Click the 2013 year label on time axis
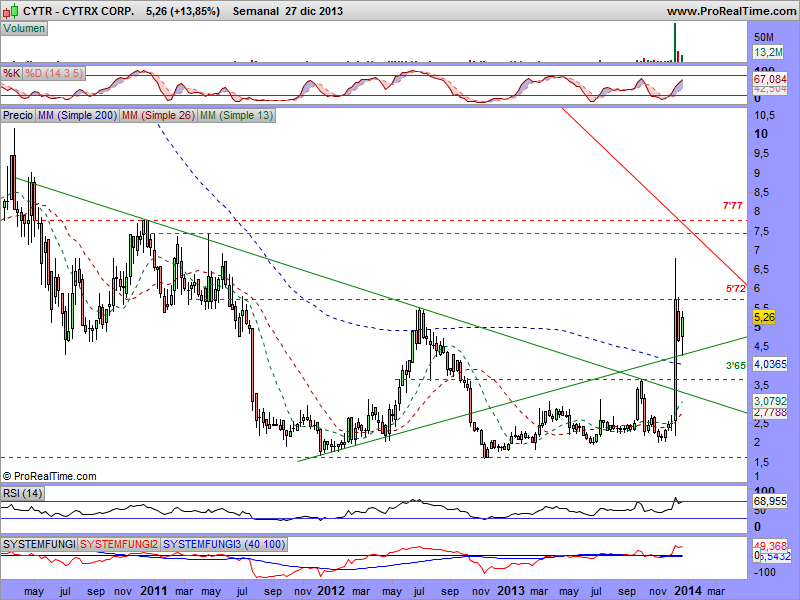 pos(511,591)
